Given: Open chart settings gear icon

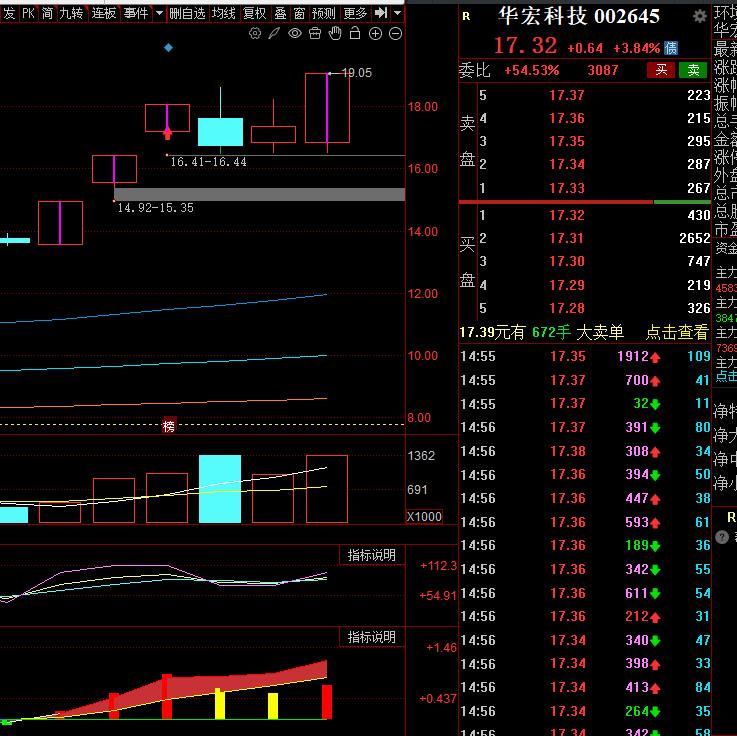Looking at the screenshot, I should point(255,33).
